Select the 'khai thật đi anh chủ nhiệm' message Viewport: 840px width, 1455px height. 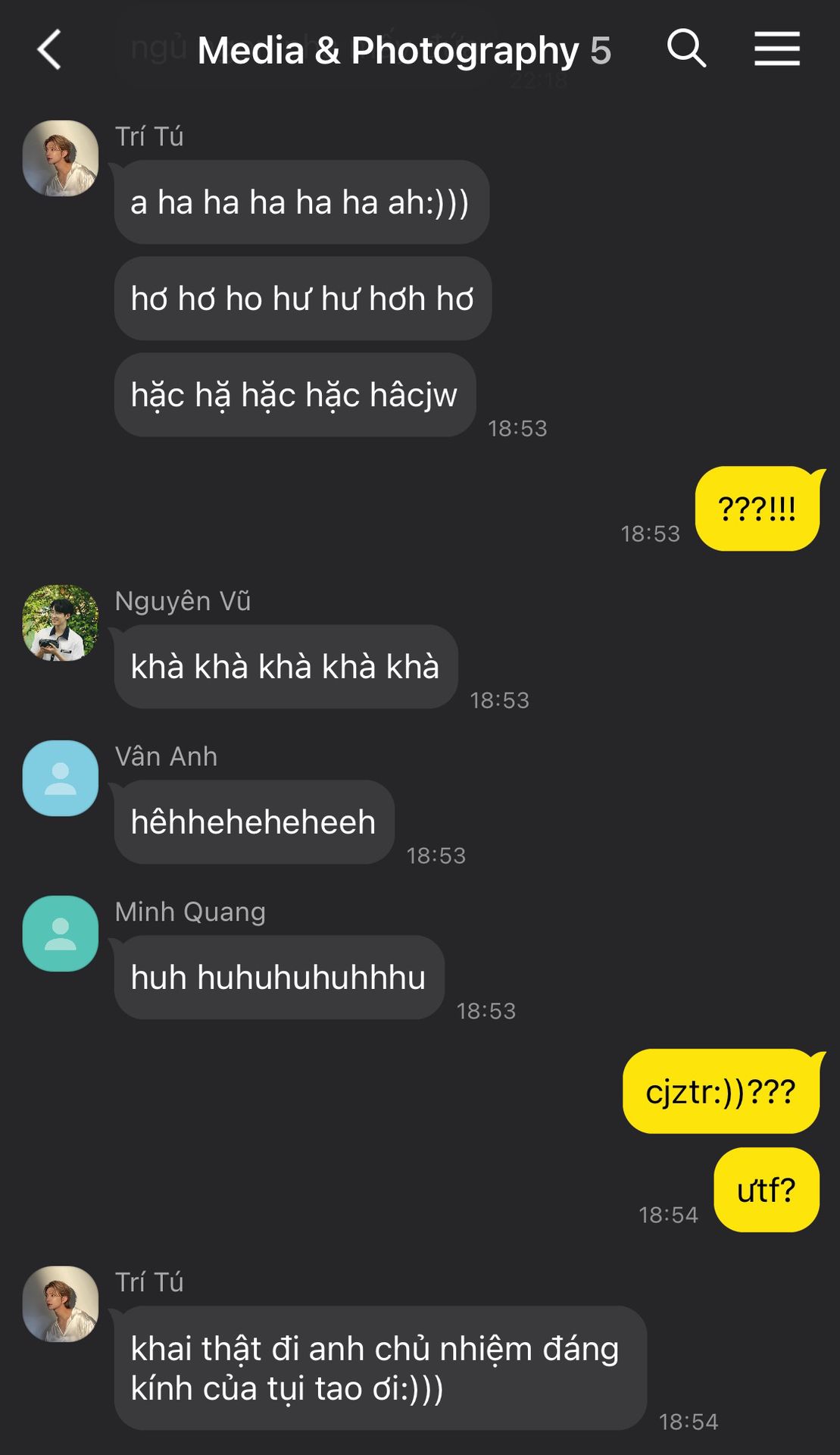point(380,1368)
